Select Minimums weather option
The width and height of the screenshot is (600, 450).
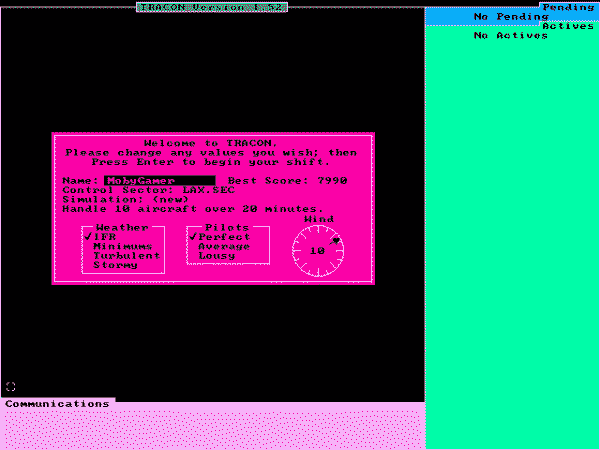(122, 246)
